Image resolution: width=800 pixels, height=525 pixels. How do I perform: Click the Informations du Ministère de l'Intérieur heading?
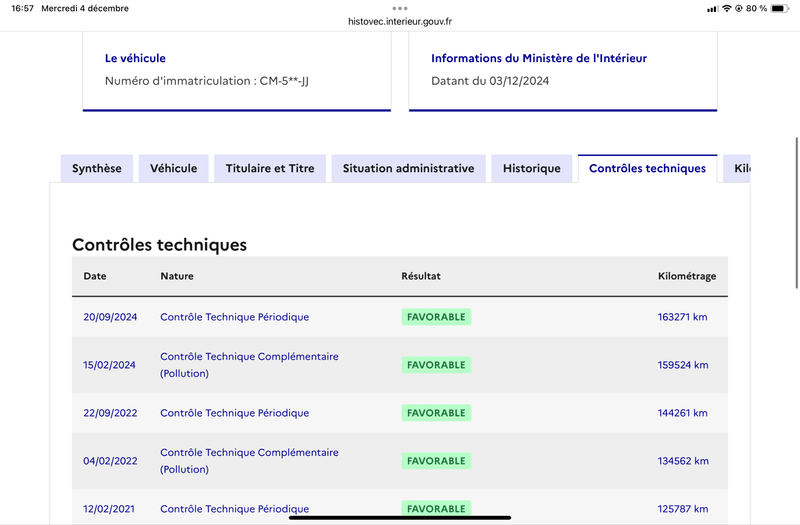click(x=539, y=58)
